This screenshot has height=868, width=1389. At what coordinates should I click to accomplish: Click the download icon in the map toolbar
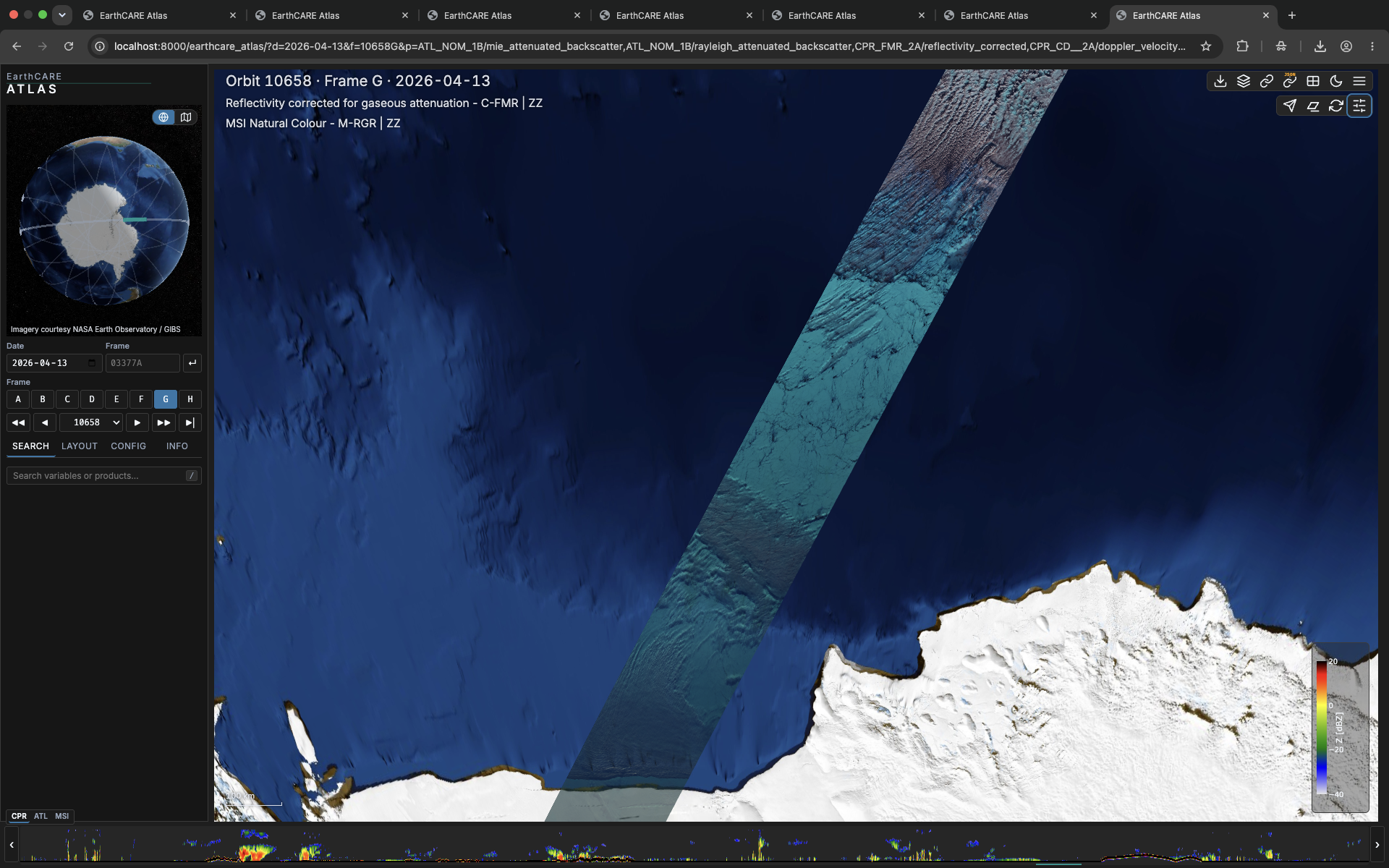1220,81
